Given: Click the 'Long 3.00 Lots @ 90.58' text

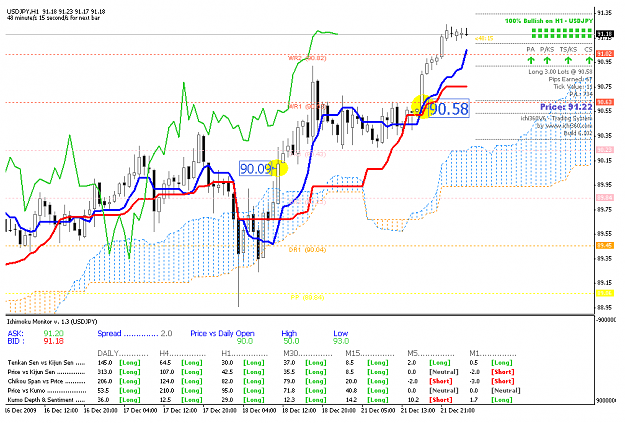Looking at the screenshot, I should pos(560,72).
